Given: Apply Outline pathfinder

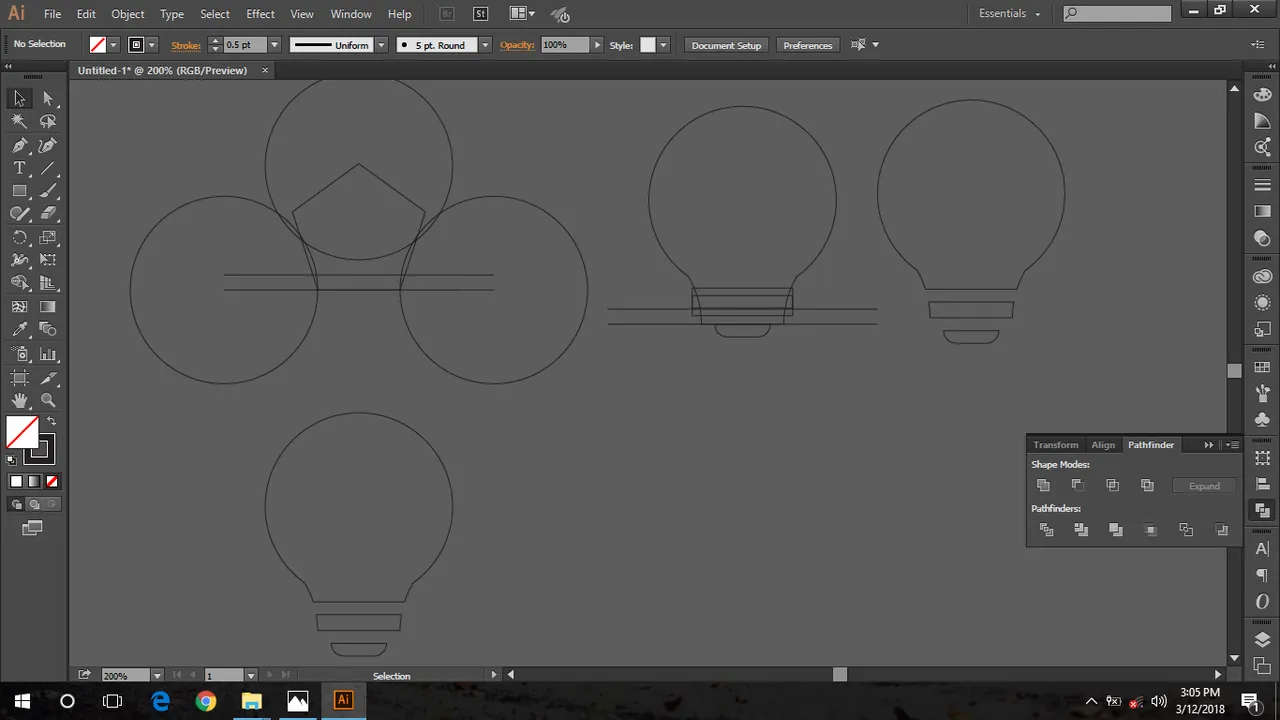Looking at the screenshot, I should (x=1186, y=530).
